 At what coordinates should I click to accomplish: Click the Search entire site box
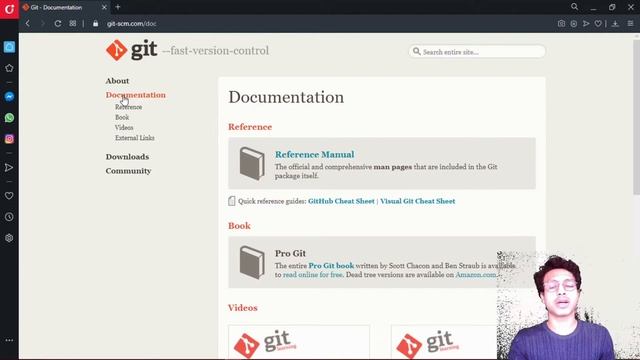[x=477, y=52]
